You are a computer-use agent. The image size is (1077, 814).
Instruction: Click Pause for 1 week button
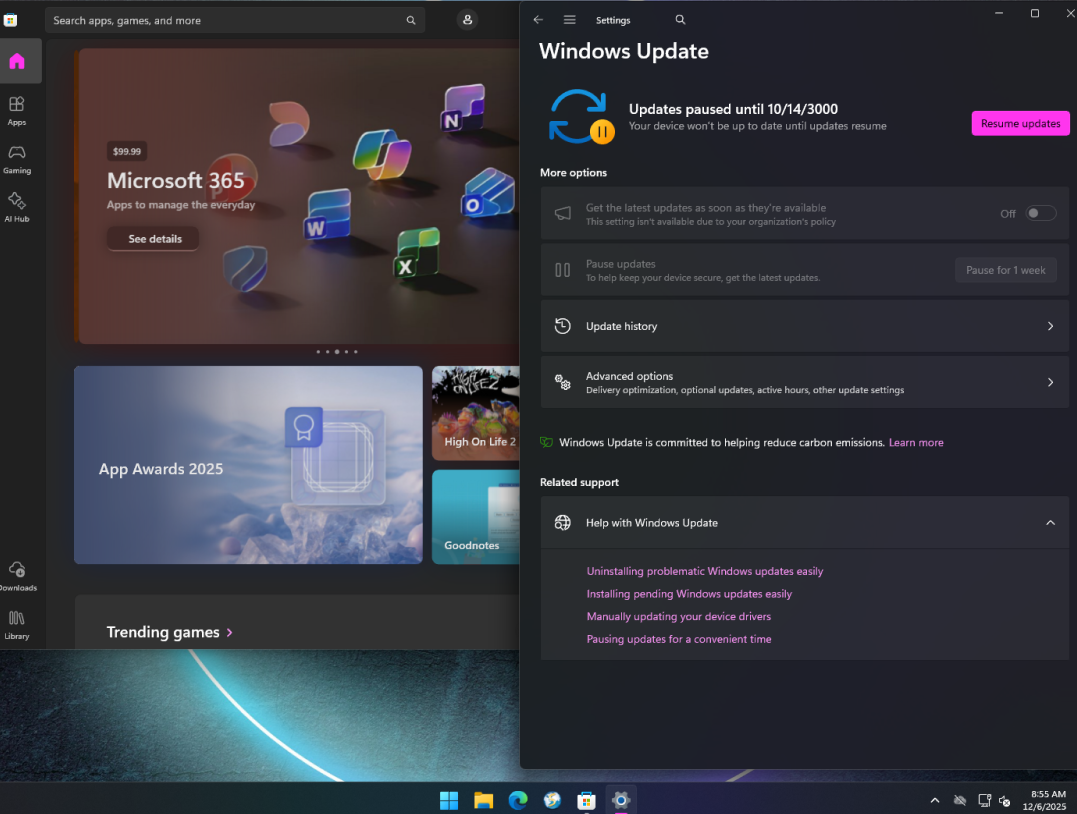(x=1006, y=270)
